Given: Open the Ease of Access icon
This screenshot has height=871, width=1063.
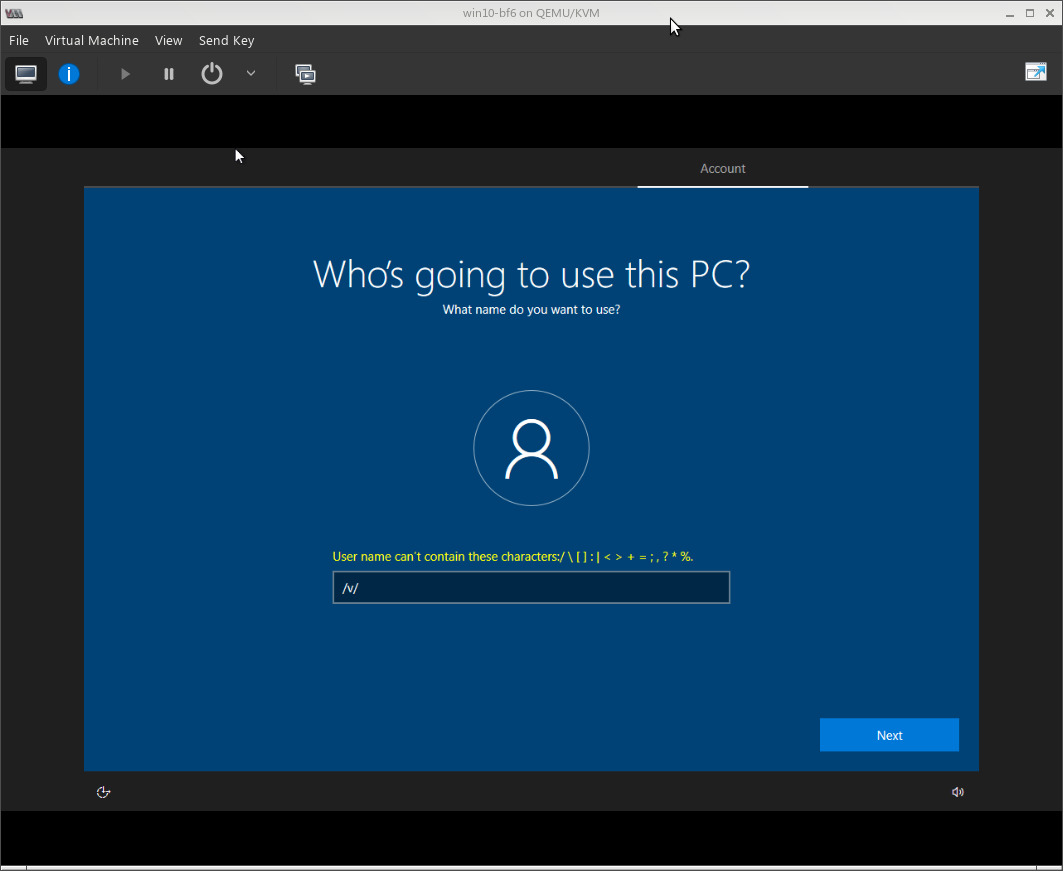Looking at the screenshot, I should 103,792.
